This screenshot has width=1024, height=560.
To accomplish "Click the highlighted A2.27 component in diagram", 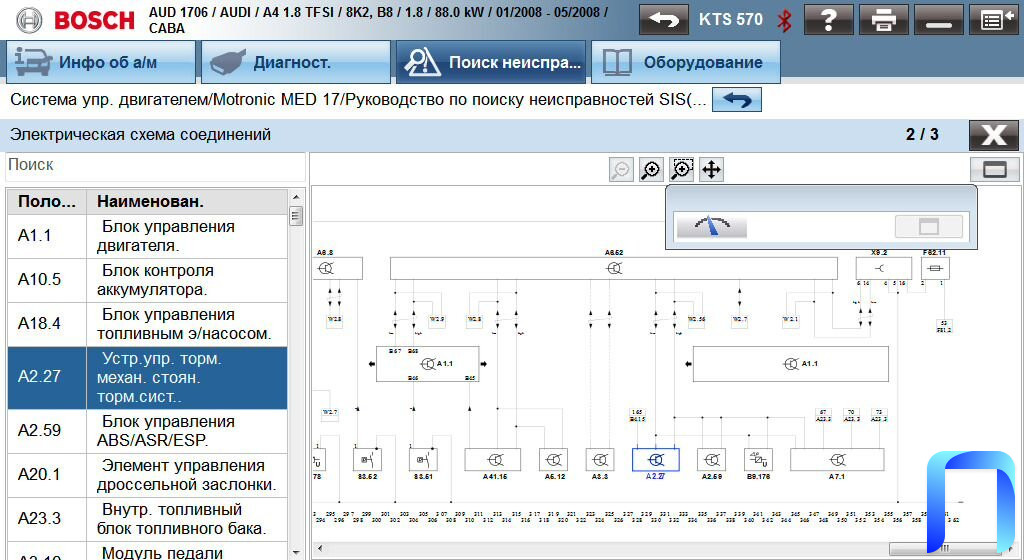I will 656,460.
